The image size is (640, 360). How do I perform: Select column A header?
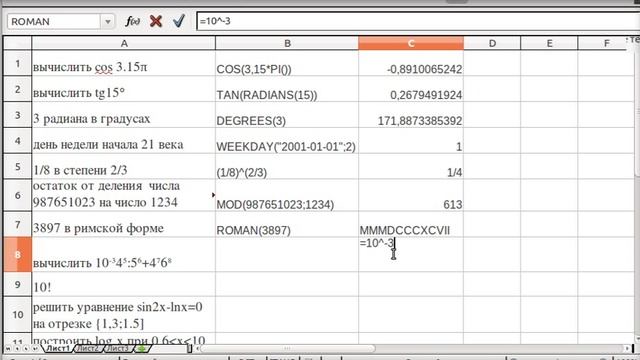click(x=124, y=43)
